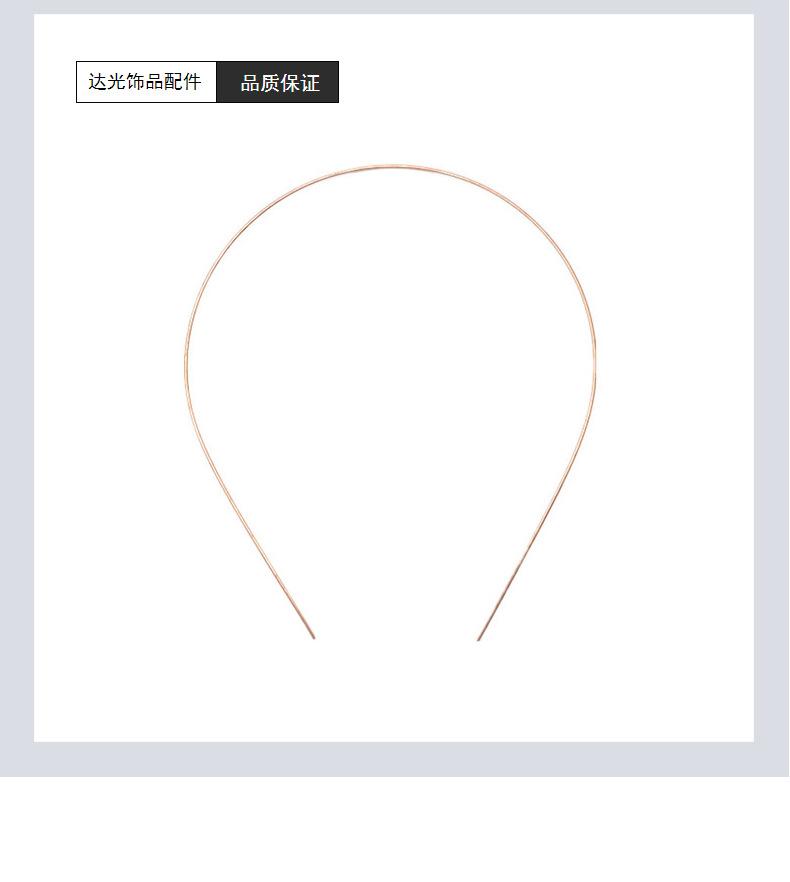Select the top arc of the headband

394,166
